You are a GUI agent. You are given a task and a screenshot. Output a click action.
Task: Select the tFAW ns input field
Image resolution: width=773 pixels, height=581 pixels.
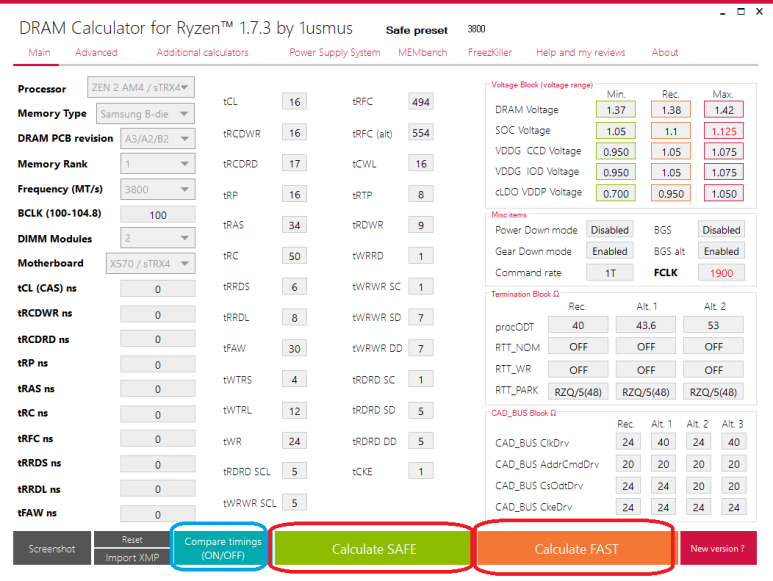pos(158,514)
